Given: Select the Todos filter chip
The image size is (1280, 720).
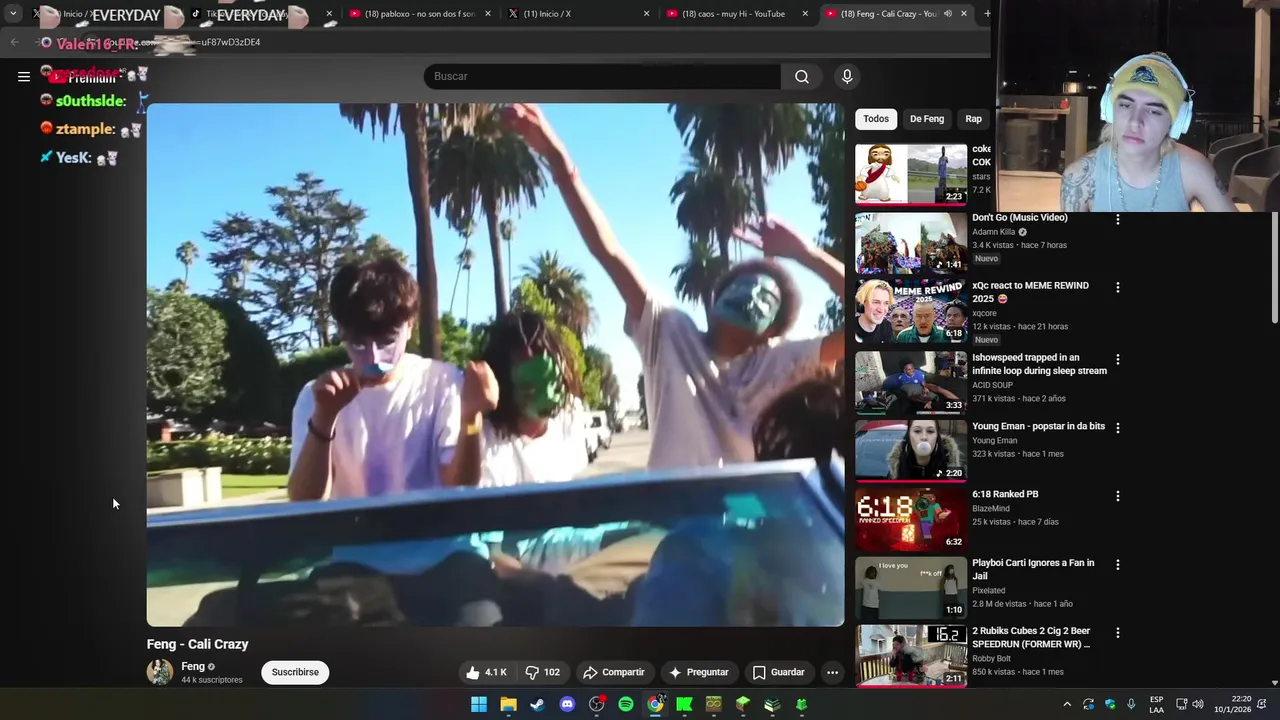Looking at the screenshot, I should (x=876, y=119).
